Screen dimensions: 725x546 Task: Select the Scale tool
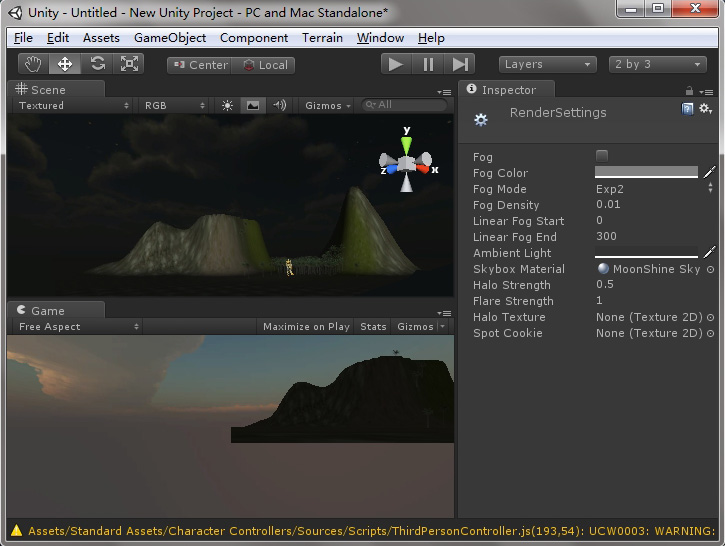click(129, 64)
